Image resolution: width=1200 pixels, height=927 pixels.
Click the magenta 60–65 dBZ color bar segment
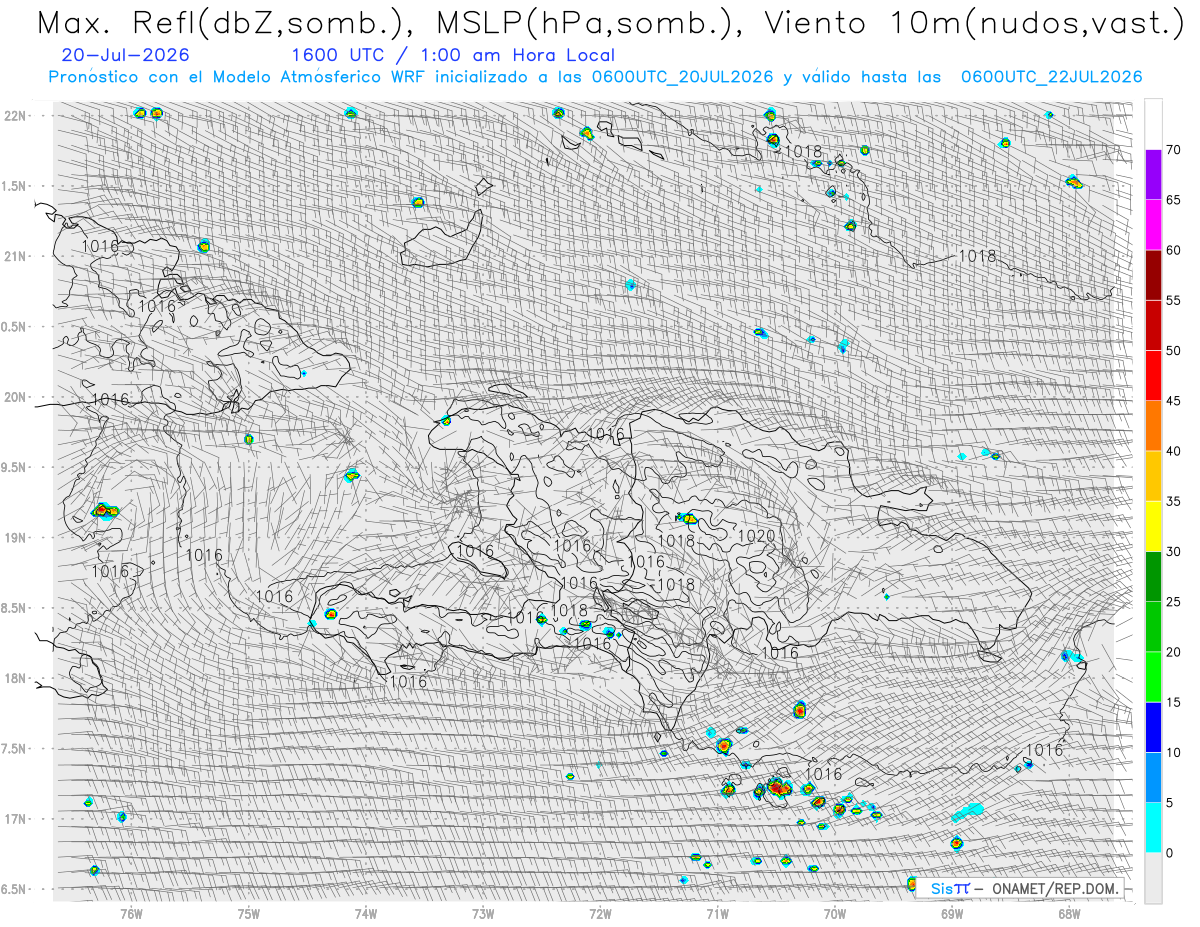point(1153,225)
